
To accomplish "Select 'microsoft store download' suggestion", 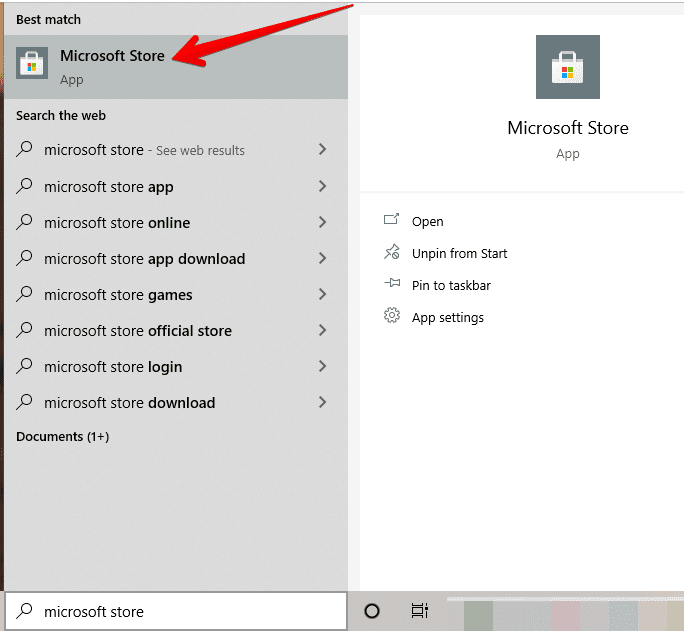I will [x=176, y=402].
